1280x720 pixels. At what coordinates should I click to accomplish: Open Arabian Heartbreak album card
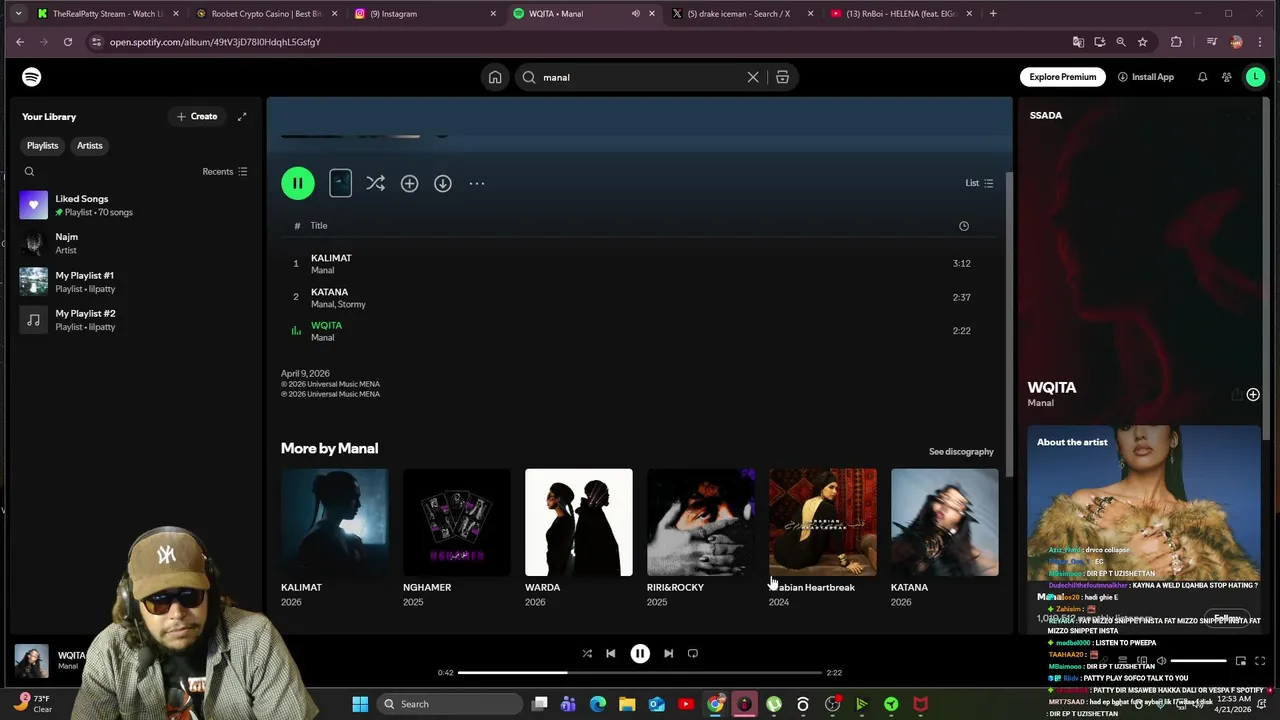(823, 539)
